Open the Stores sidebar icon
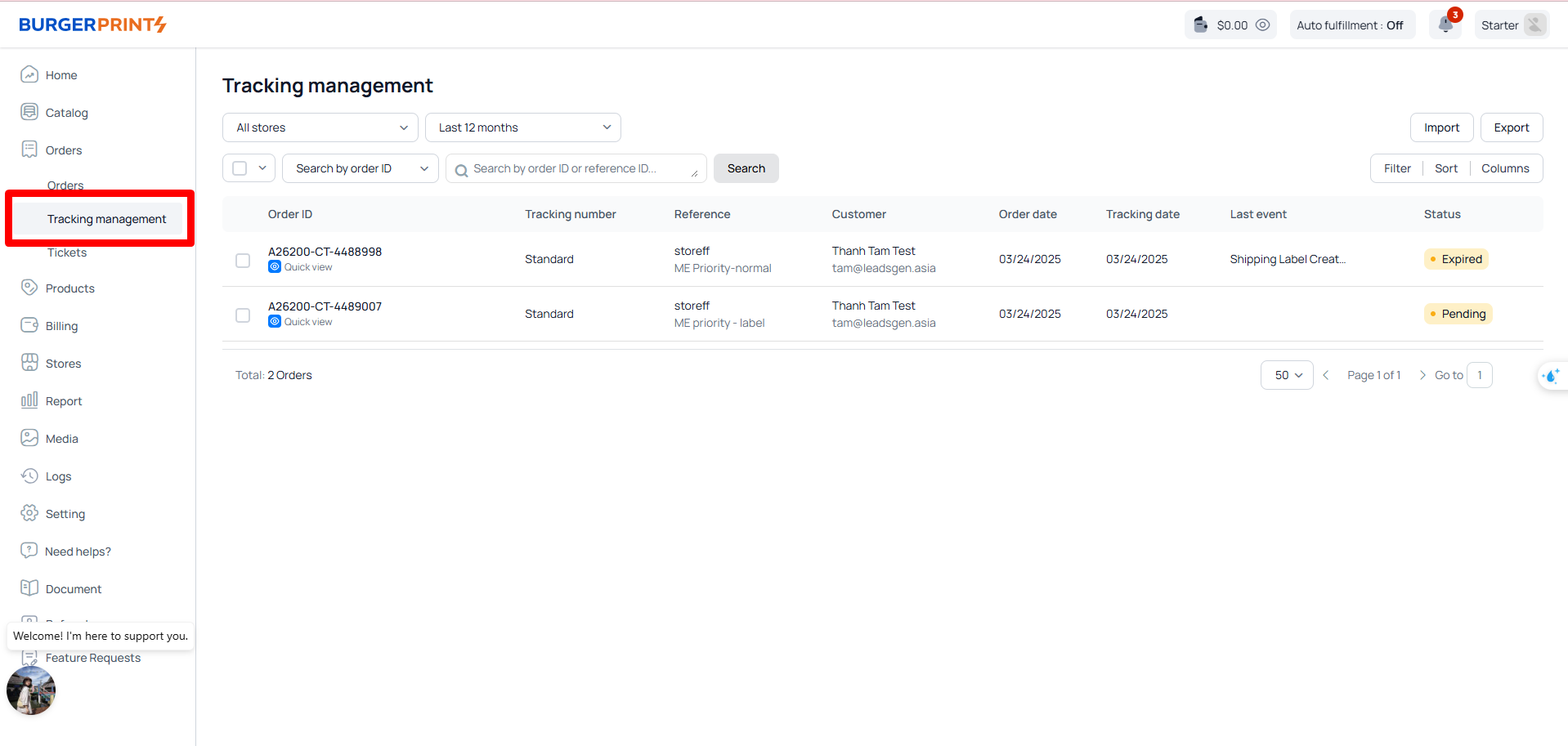Viewport: 1568px width, 746px height. (29, 363)
